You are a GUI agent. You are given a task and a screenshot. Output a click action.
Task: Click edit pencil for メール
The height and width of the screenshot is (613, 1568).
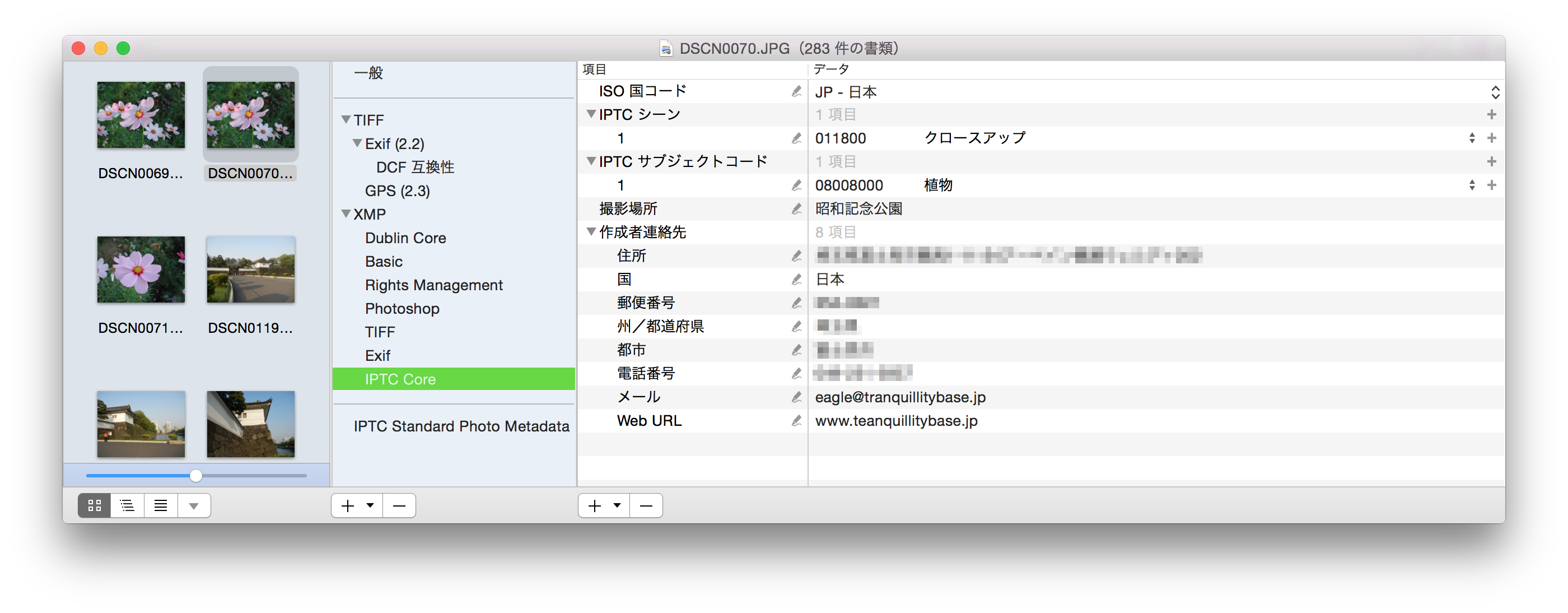(796, 397)
